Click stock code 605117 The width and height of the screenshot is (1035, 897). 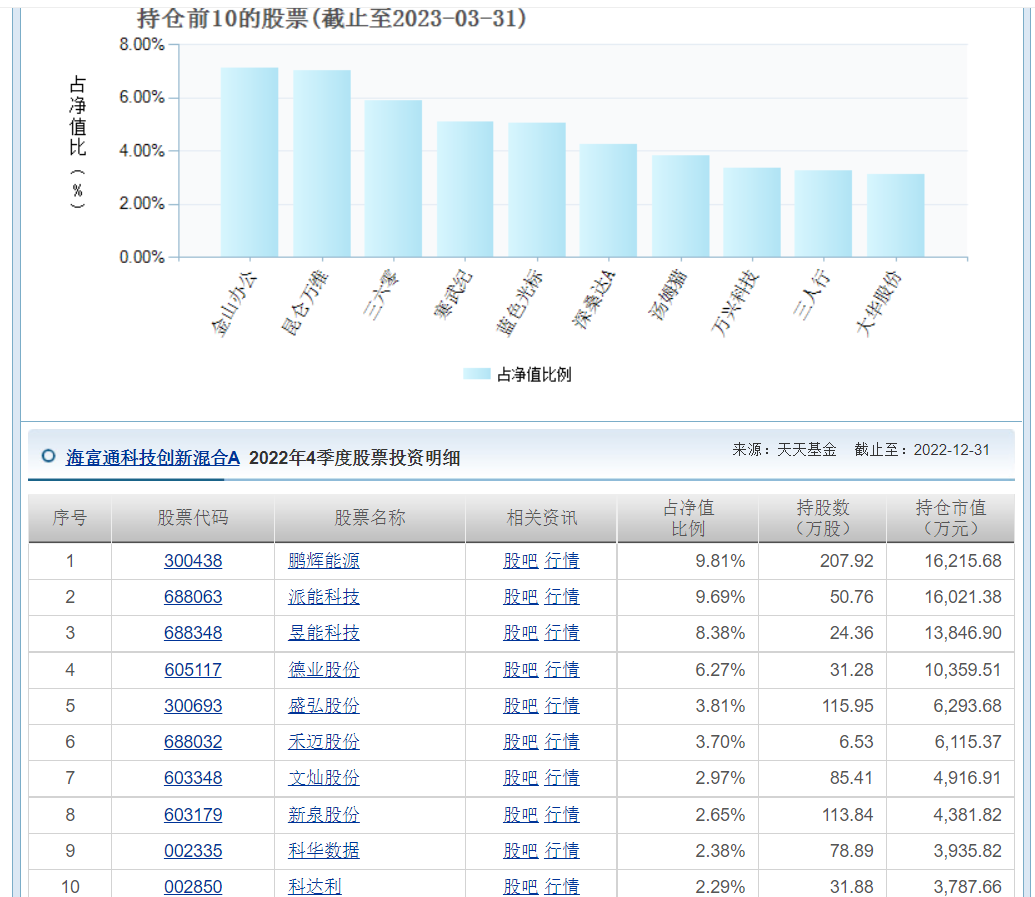point(193,670)
